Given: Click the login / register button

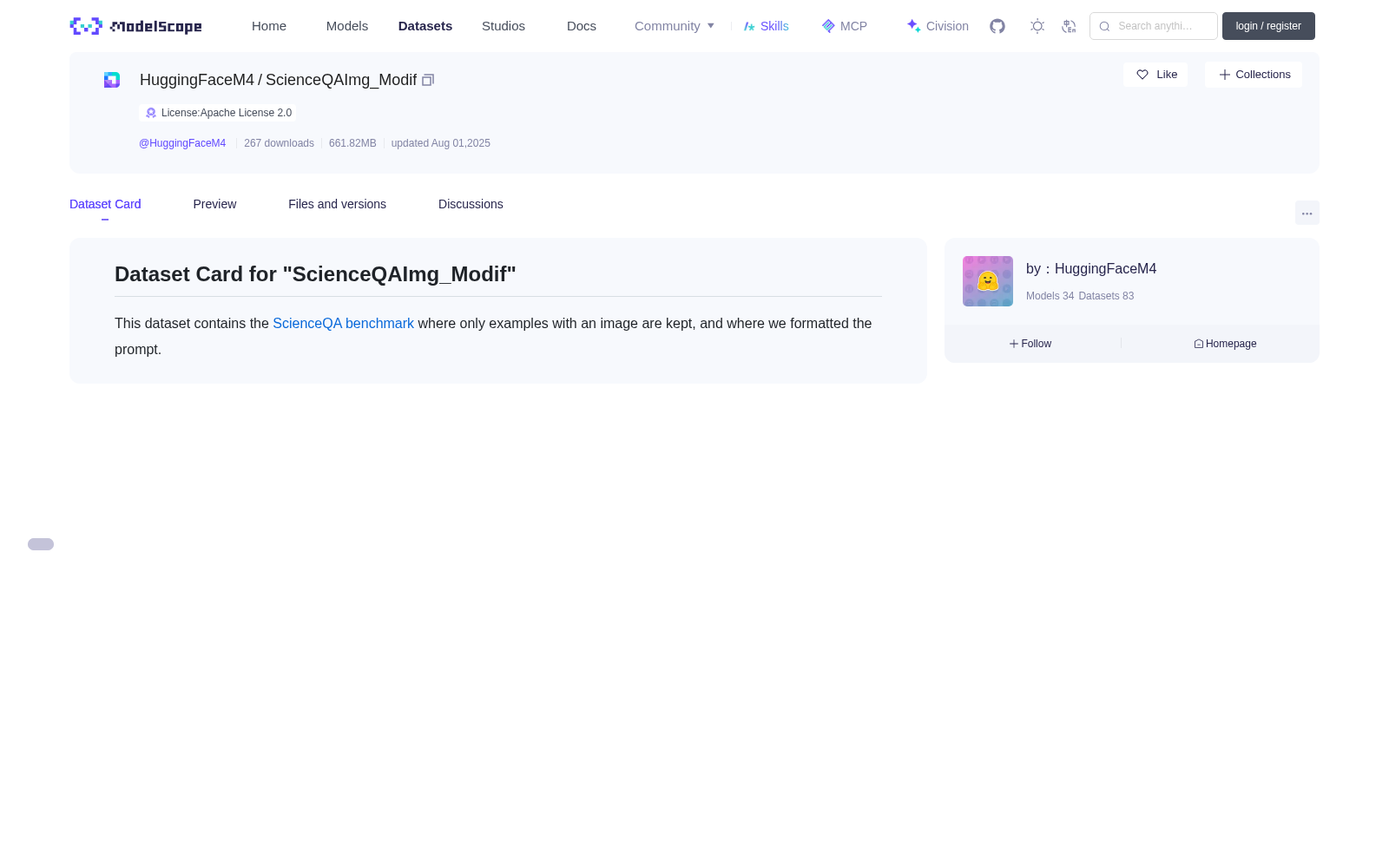Looking at the screenshot, I should click(x=1268, y=26).
